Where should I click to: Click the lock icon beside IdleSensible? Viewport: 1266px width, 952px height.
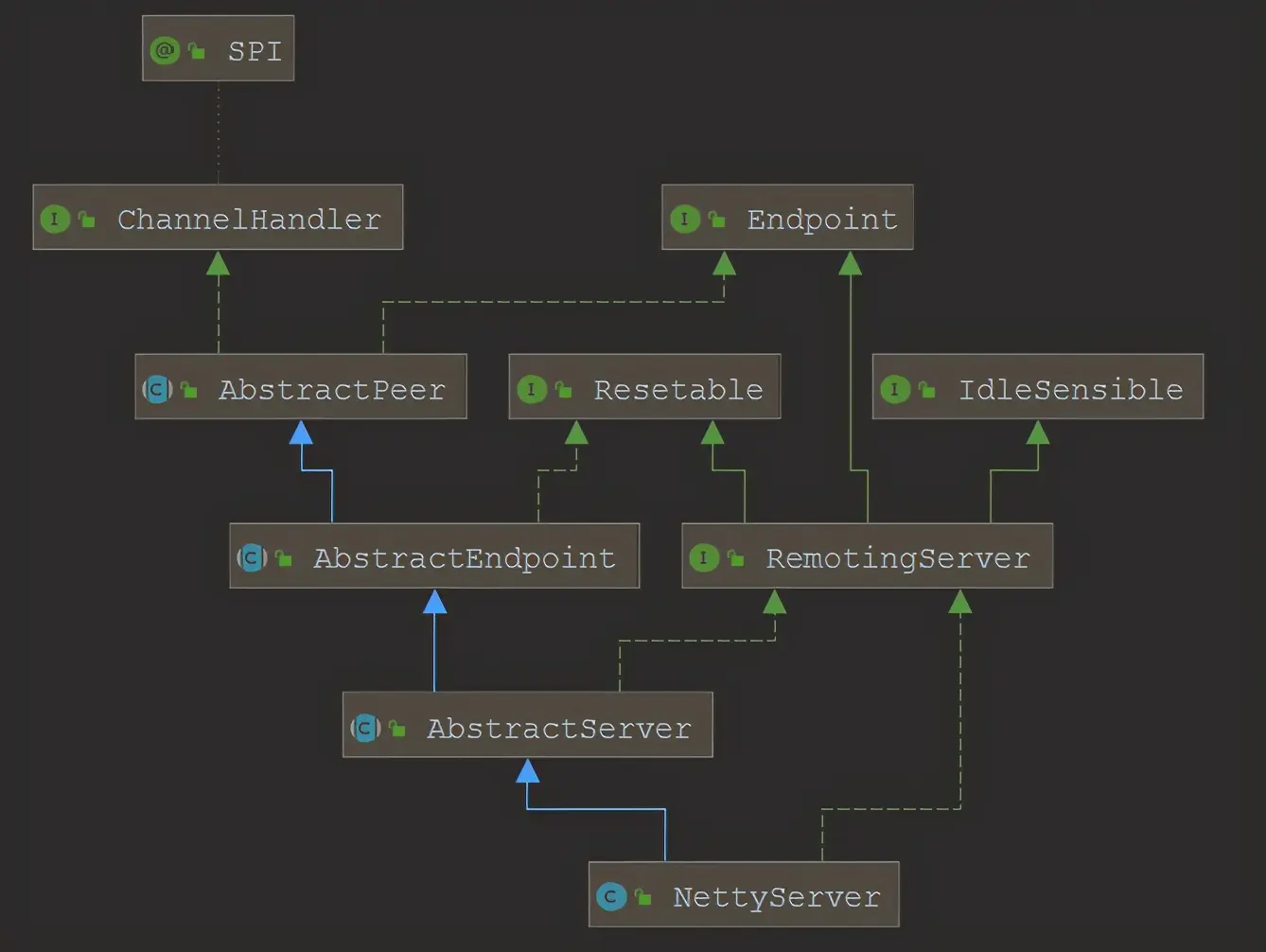pyautogui.click(x=927, y=389)
